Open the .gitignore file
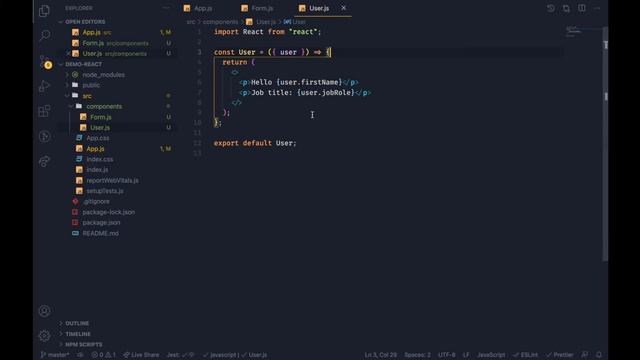 point(96,202)
